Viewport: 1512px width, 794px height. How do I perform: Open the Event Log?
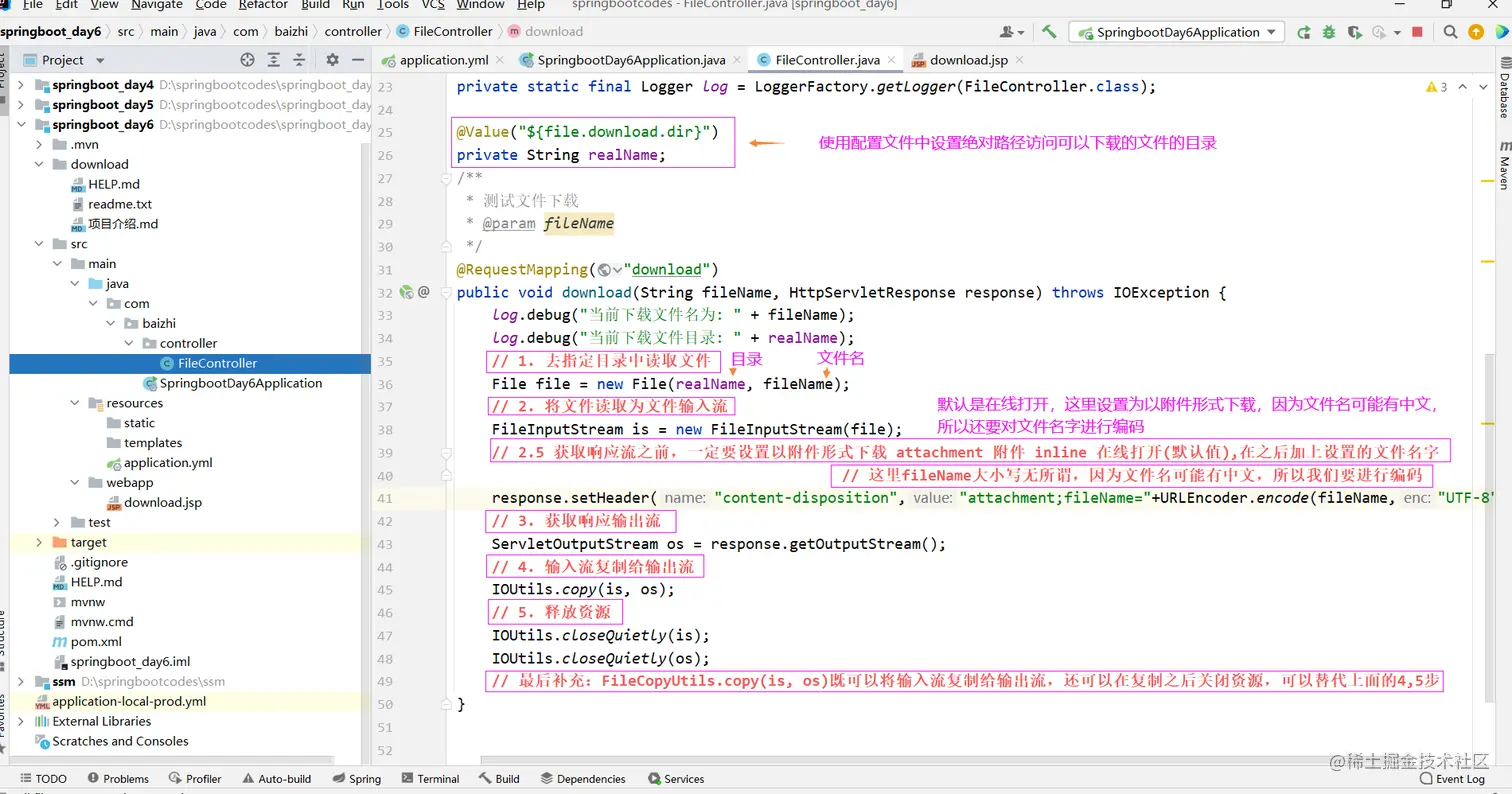(x=1452, y=778)
